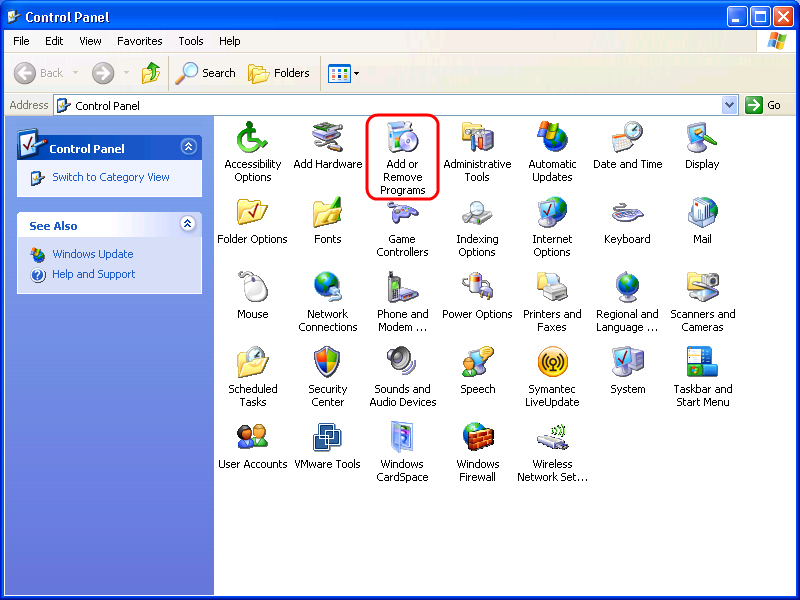Viewport: 800px width, 600px height.
Task: Open Administrative Tools
Action: (x=477, y=152)
